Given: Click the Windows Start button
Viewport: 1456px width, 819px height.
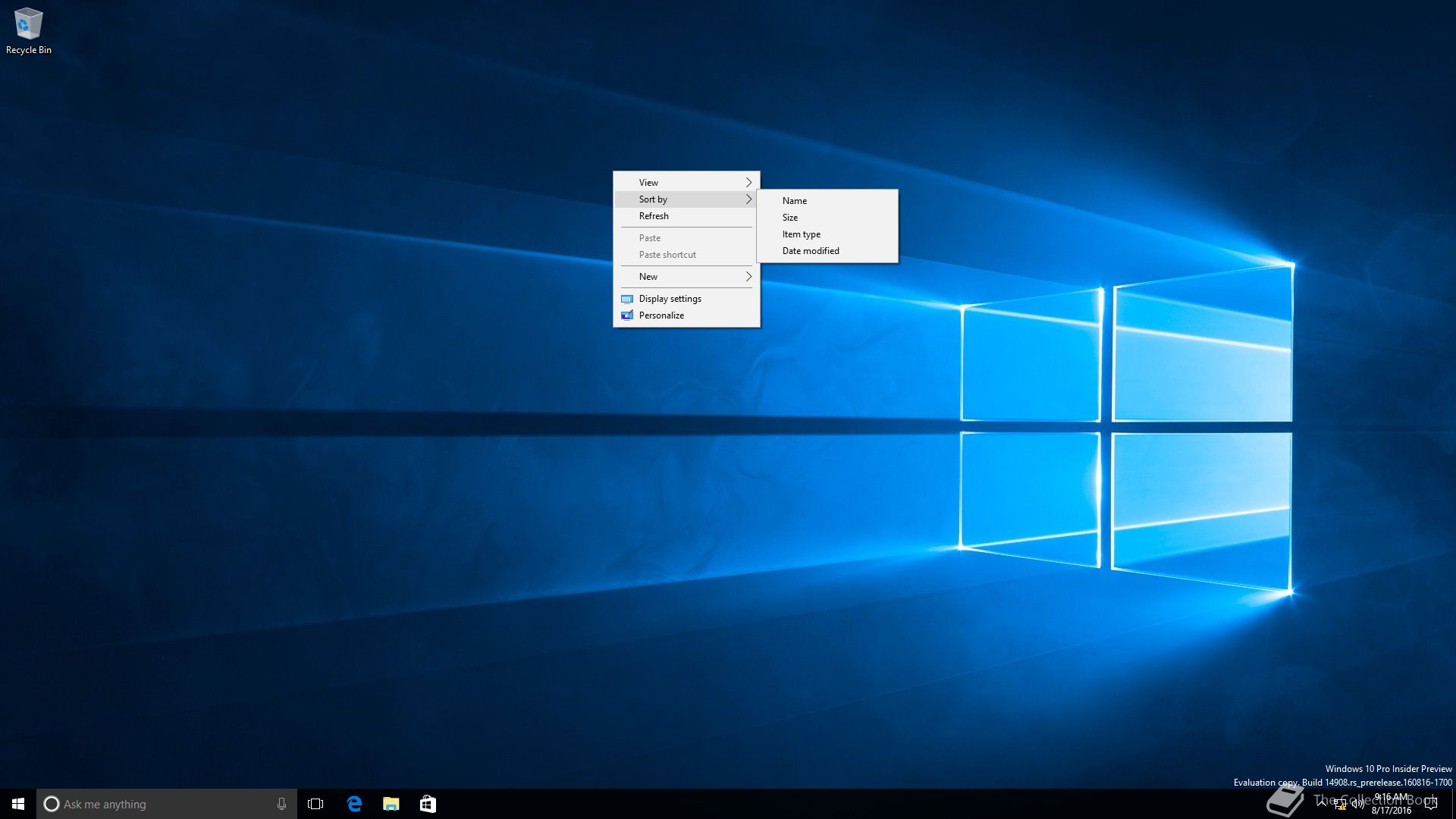Looking at the screenshot, I should 18,804.
